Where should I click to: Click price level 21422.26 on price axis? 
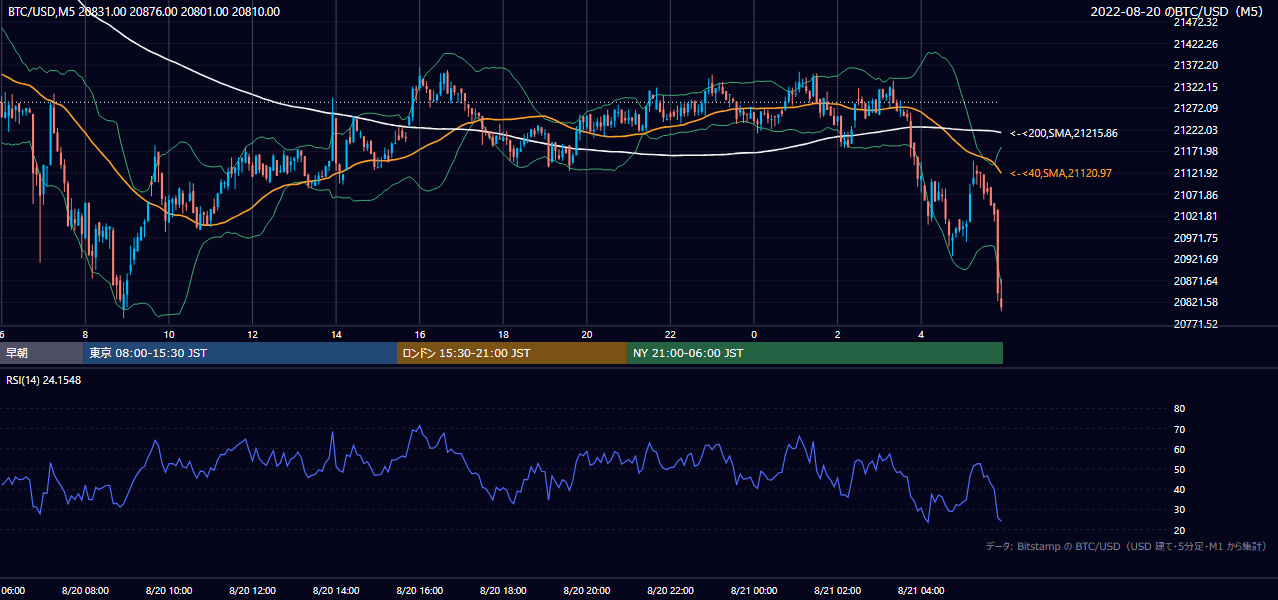pyautogui.click(x=1195, y=44)
